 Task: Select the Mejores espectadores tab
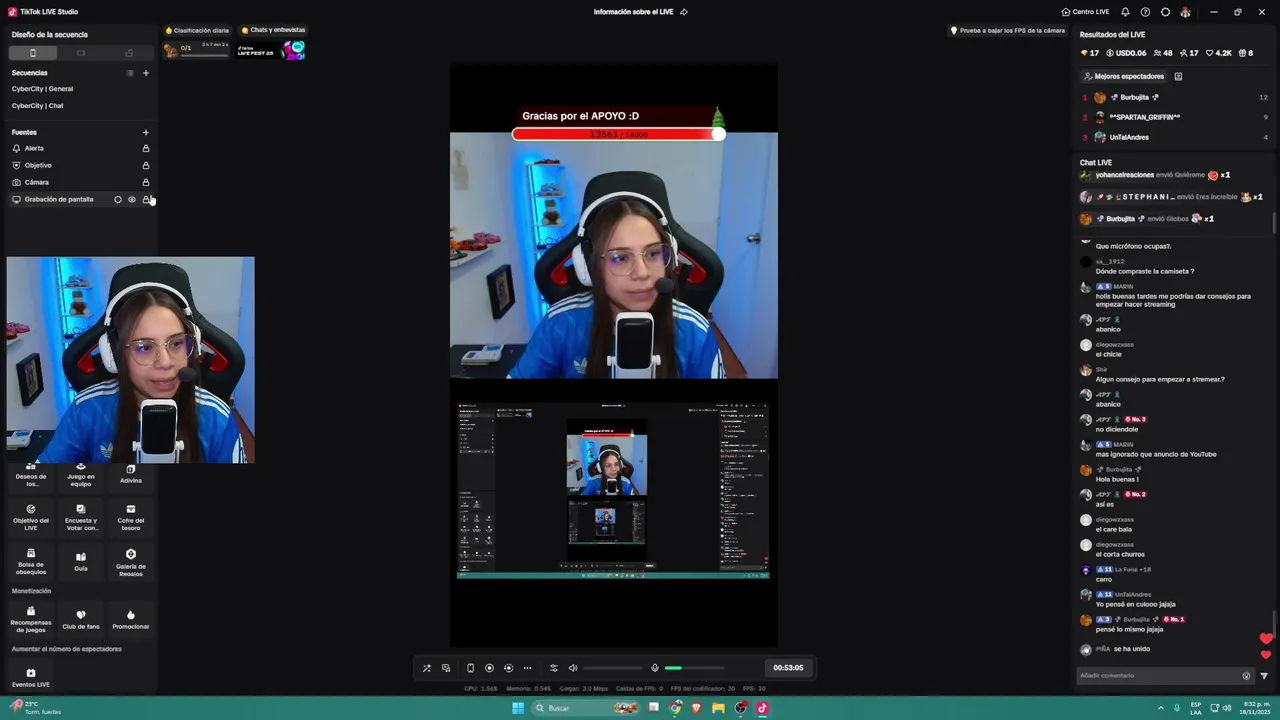[1124, 76]
